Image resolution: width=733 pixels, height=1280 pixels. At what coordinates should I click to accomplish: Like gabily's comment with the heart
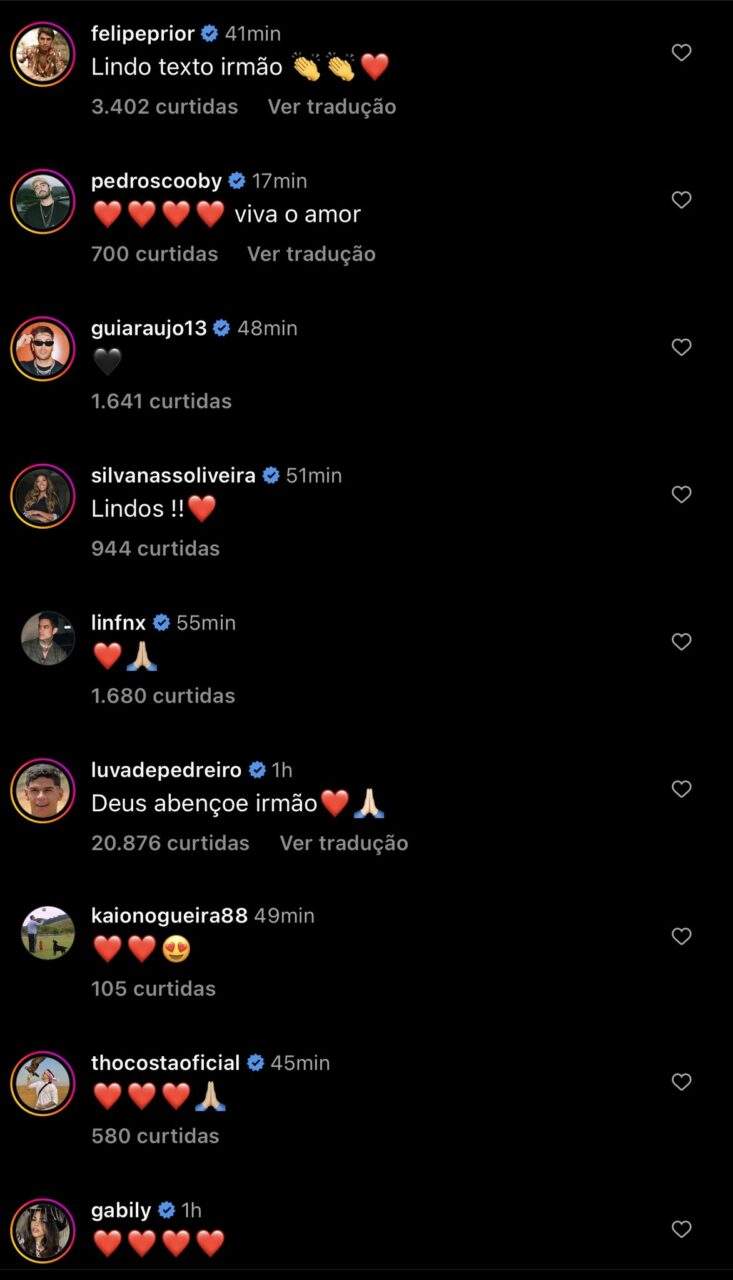[681, 1229]
